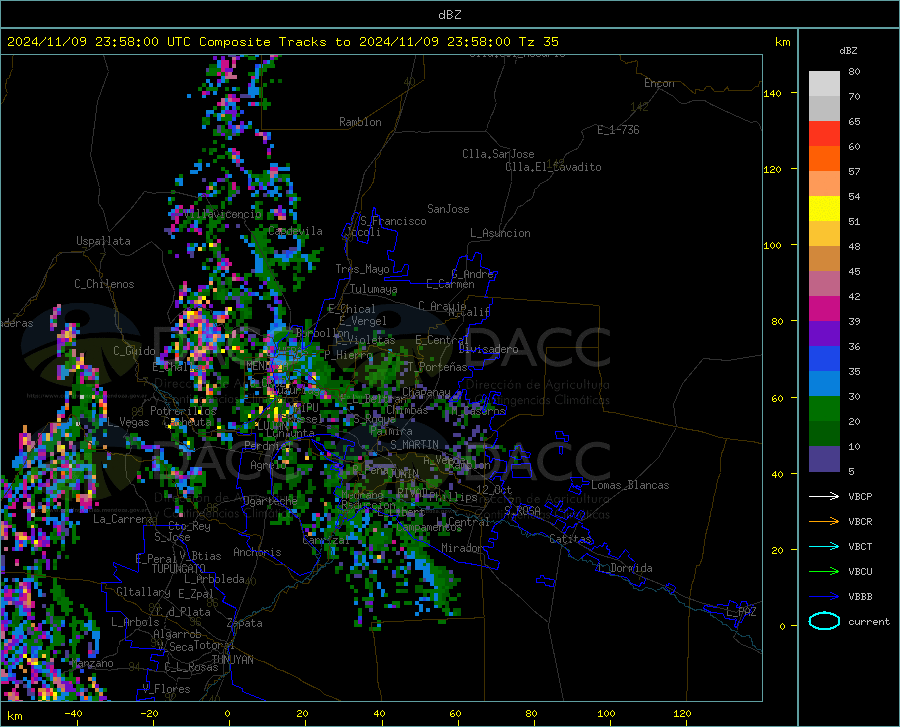Click the Catitas map label

(570, 539)
